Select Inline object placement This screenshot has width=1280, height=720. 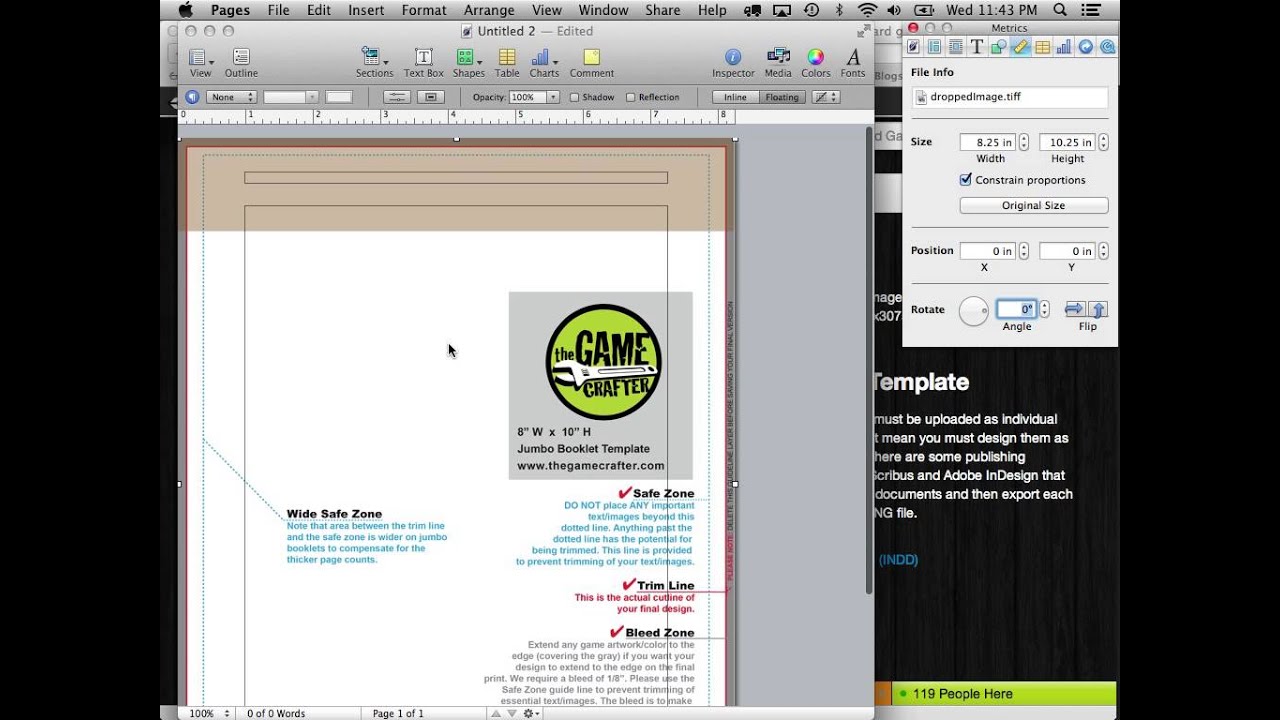click(x=735, y=97)
